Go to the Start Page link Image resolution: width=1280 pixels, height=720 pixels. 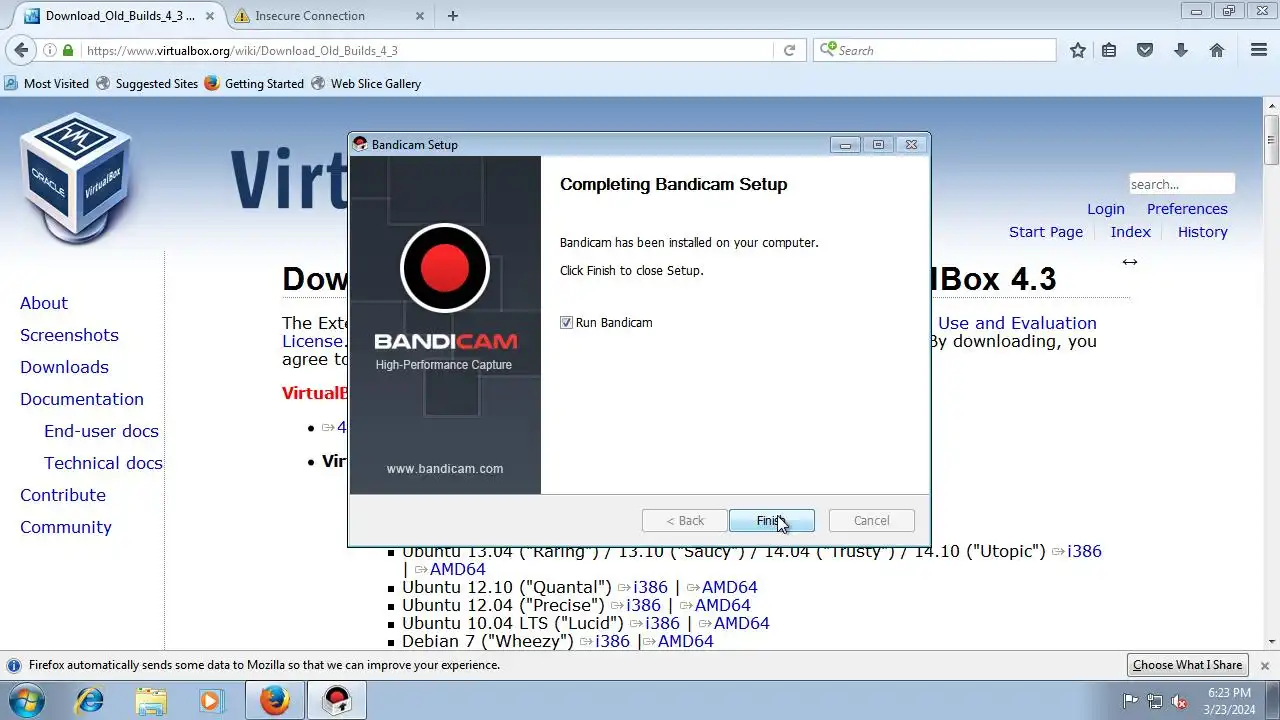tap(1046, 232)
